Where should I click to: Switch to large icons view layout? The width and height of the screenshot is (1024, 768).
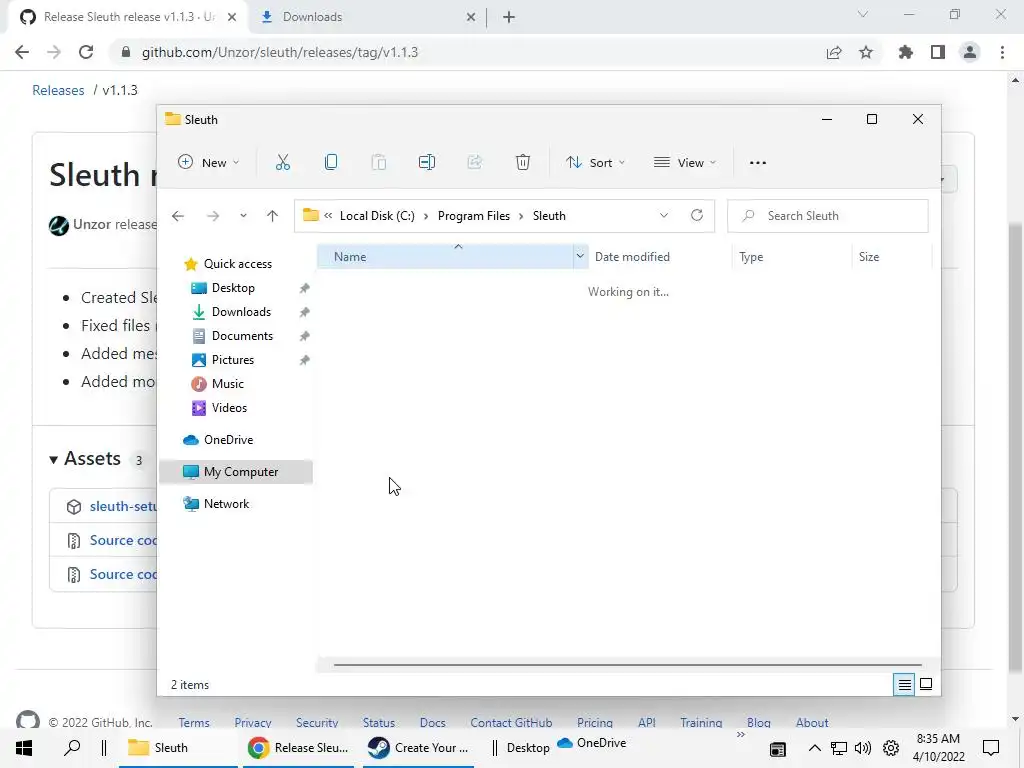(926, 684)
